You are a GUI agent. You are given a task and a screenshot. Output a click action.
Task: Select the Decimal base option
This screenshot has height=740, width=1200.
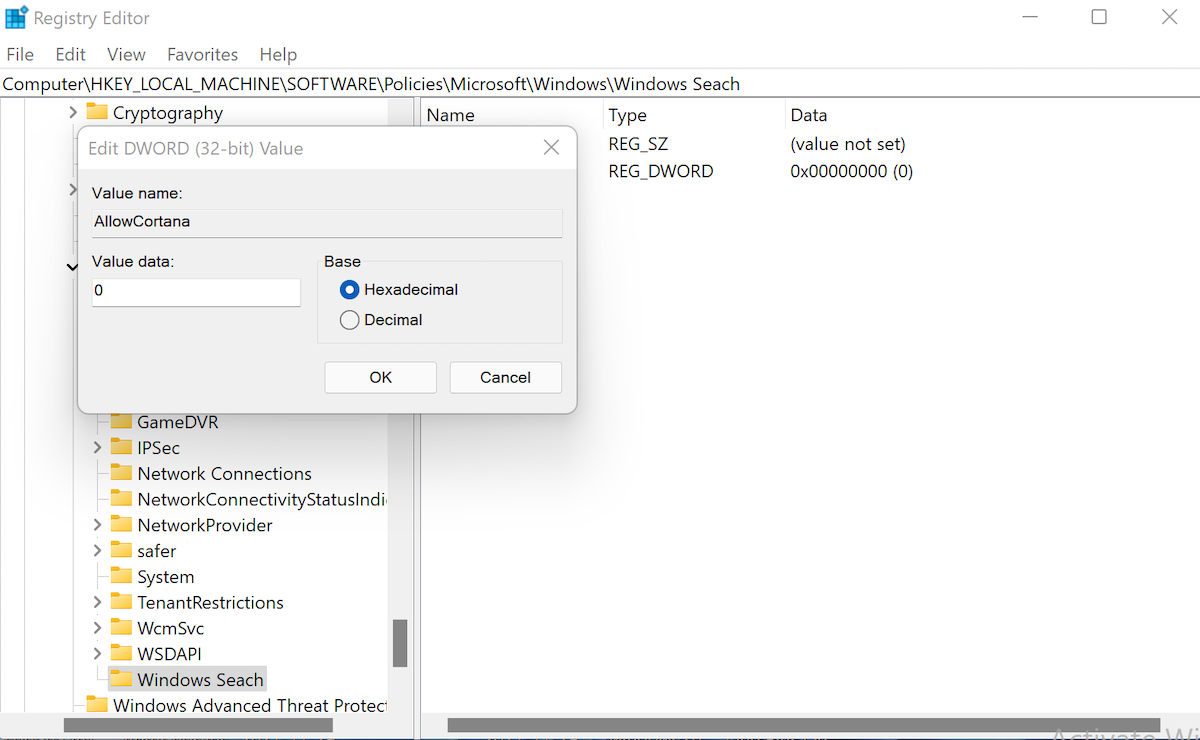pos(350,319)
